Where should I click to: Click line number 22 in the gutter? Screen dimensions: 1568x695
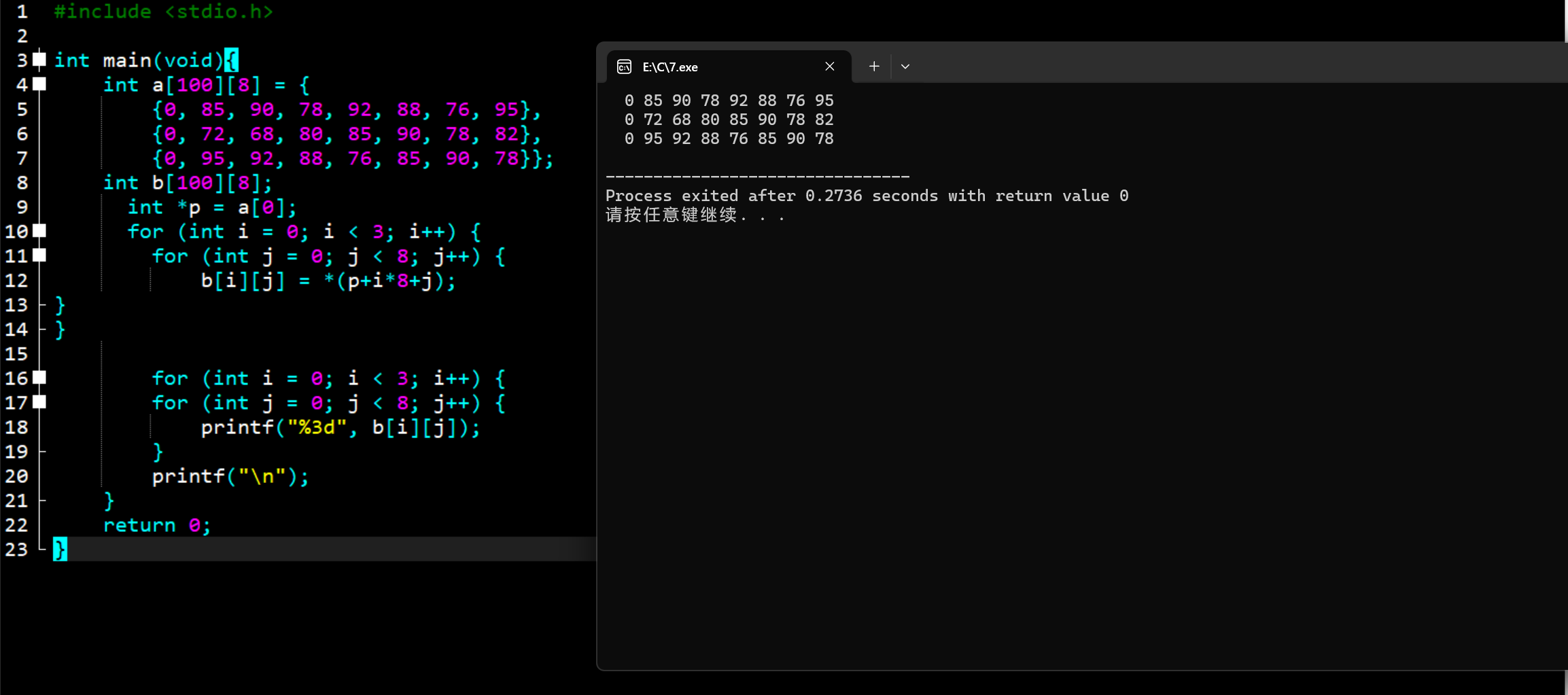(x=16, y=525)
